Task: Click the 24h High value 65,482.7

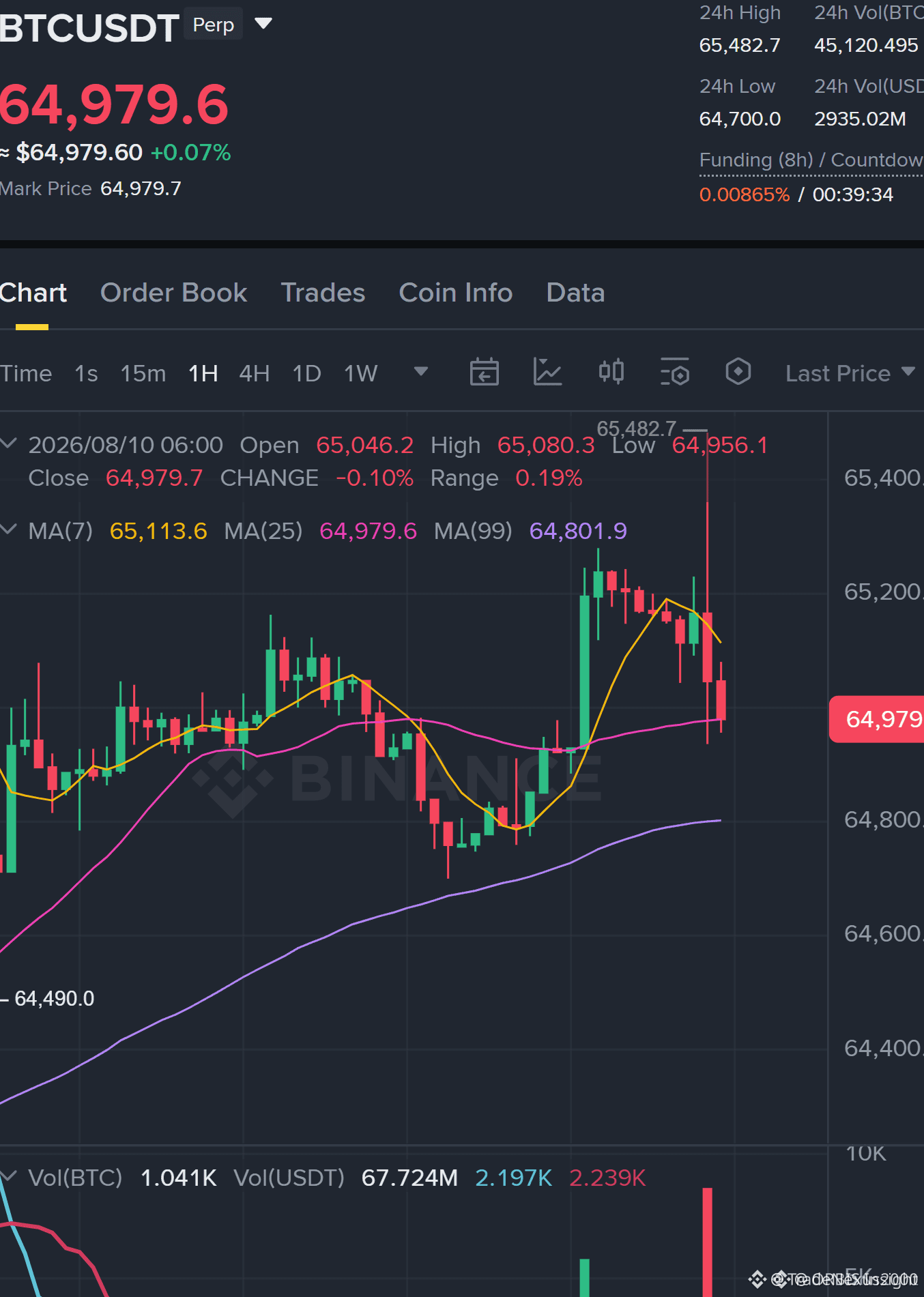Action: (740, 45)
